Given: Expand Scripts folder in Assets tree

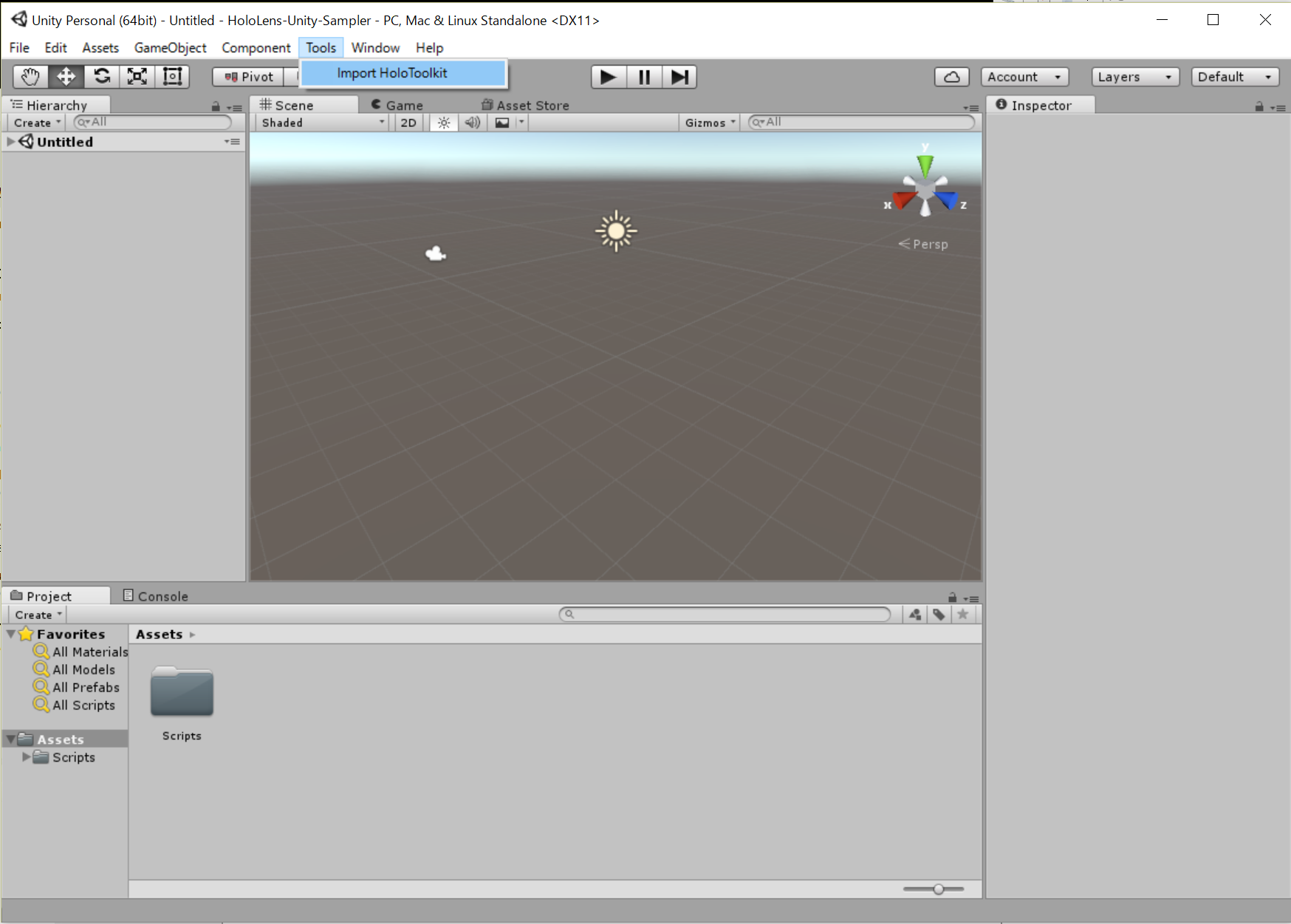Looking at the screenshot, I should coord(27,757).
